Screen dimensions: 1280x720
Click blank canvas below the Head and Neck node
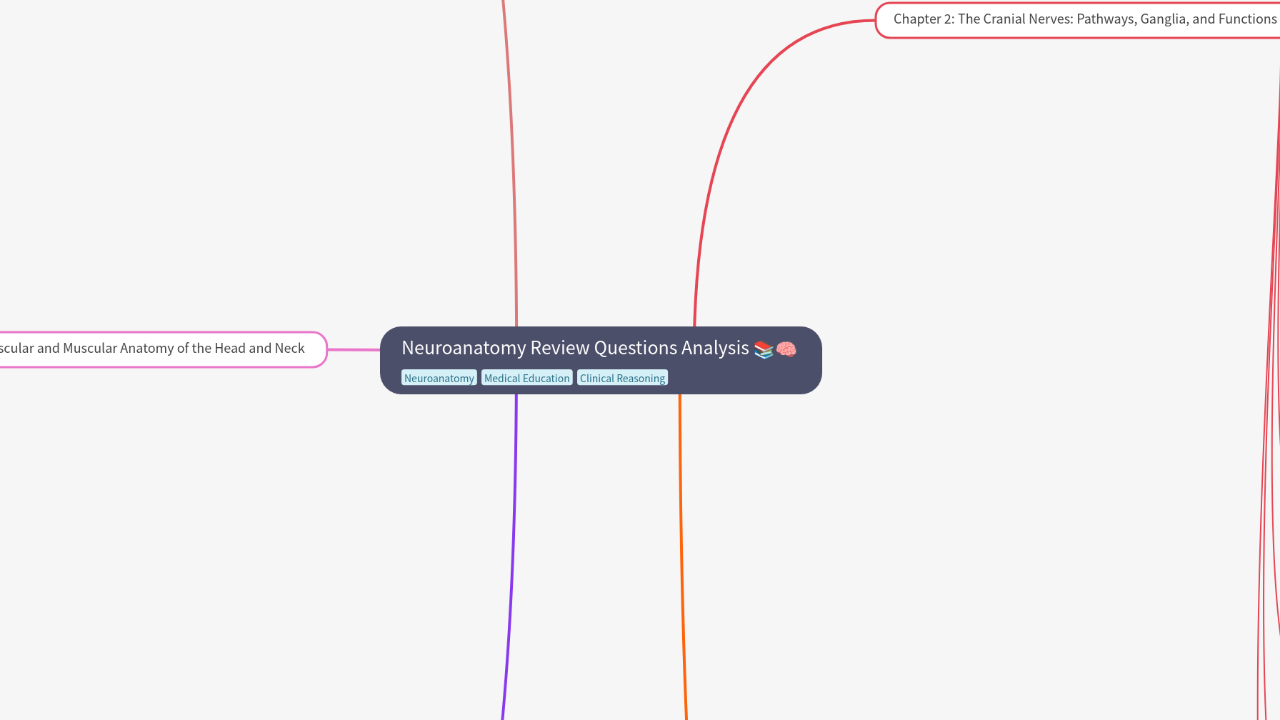(x=160, y=500)
